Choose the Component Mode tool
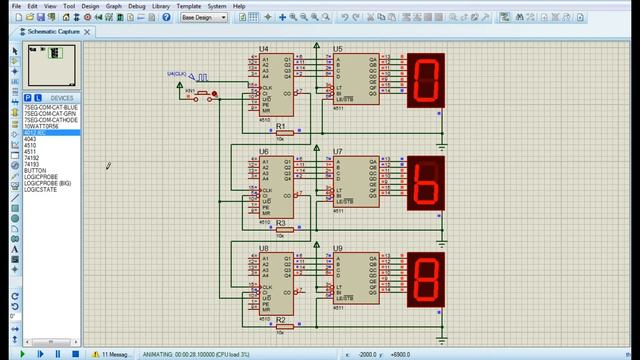640x360 pixels. tap(15, 61)
